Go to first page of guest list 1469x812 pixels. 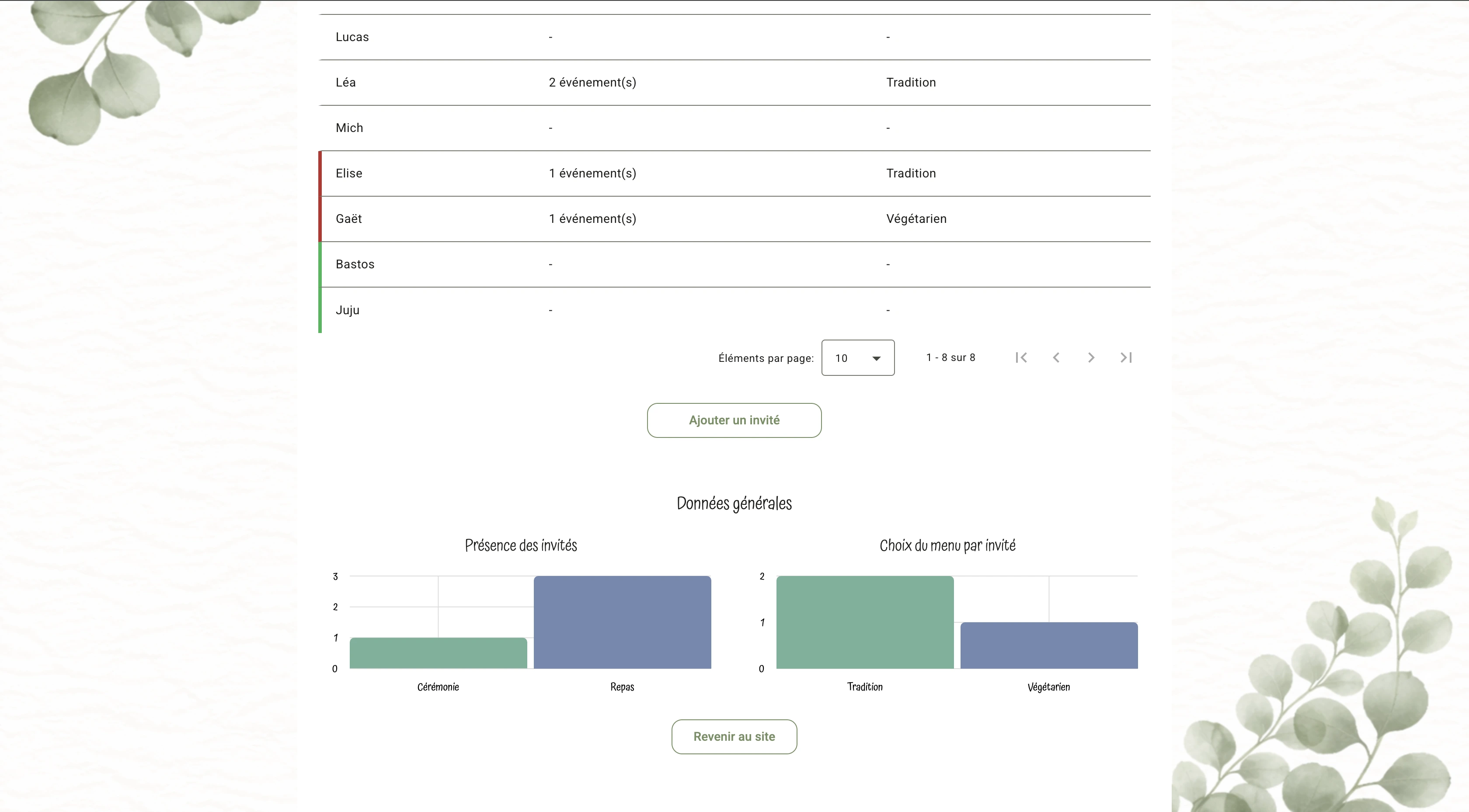click(x=1021, y=357)
